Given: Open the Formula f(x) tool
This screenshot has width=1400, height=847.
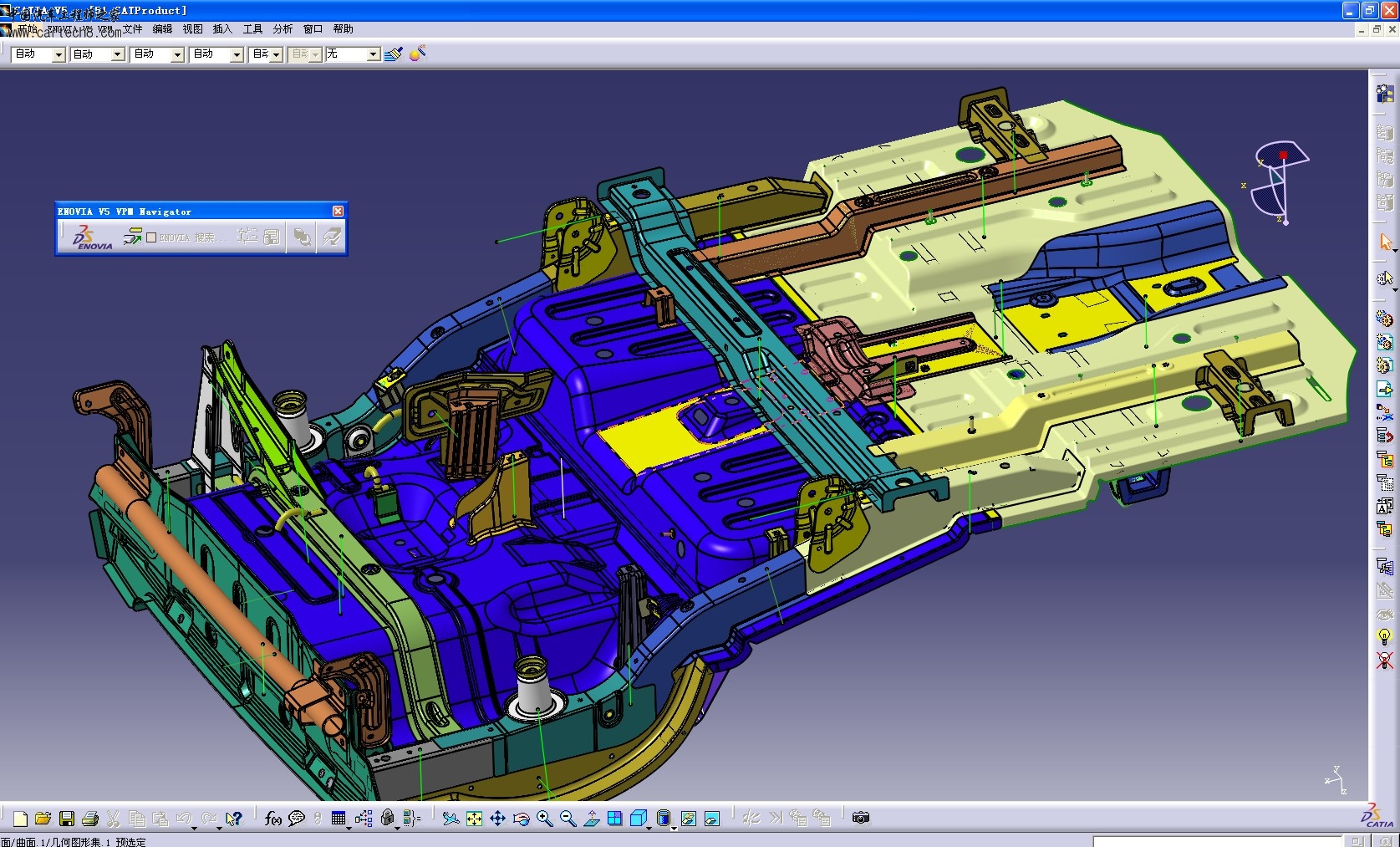Looking at the screenshot, I should (x=272, y=819).
